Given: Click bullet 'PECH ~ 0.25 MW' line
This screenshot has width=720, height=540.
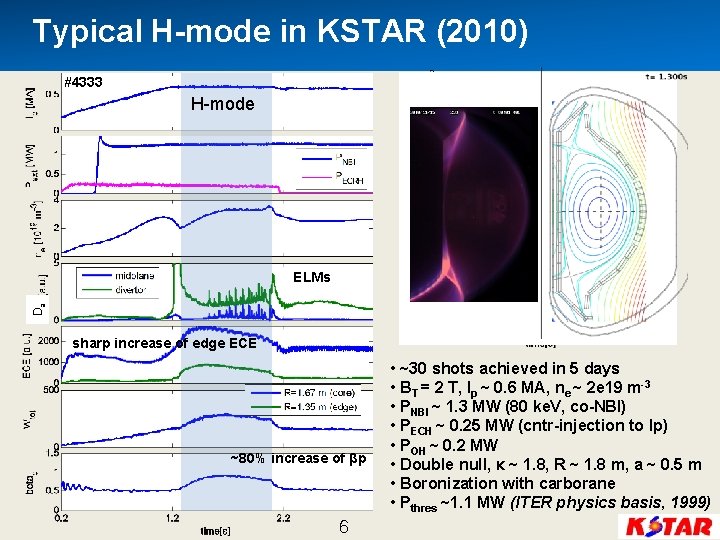Looking at the screenshot, I should point(529,426).
